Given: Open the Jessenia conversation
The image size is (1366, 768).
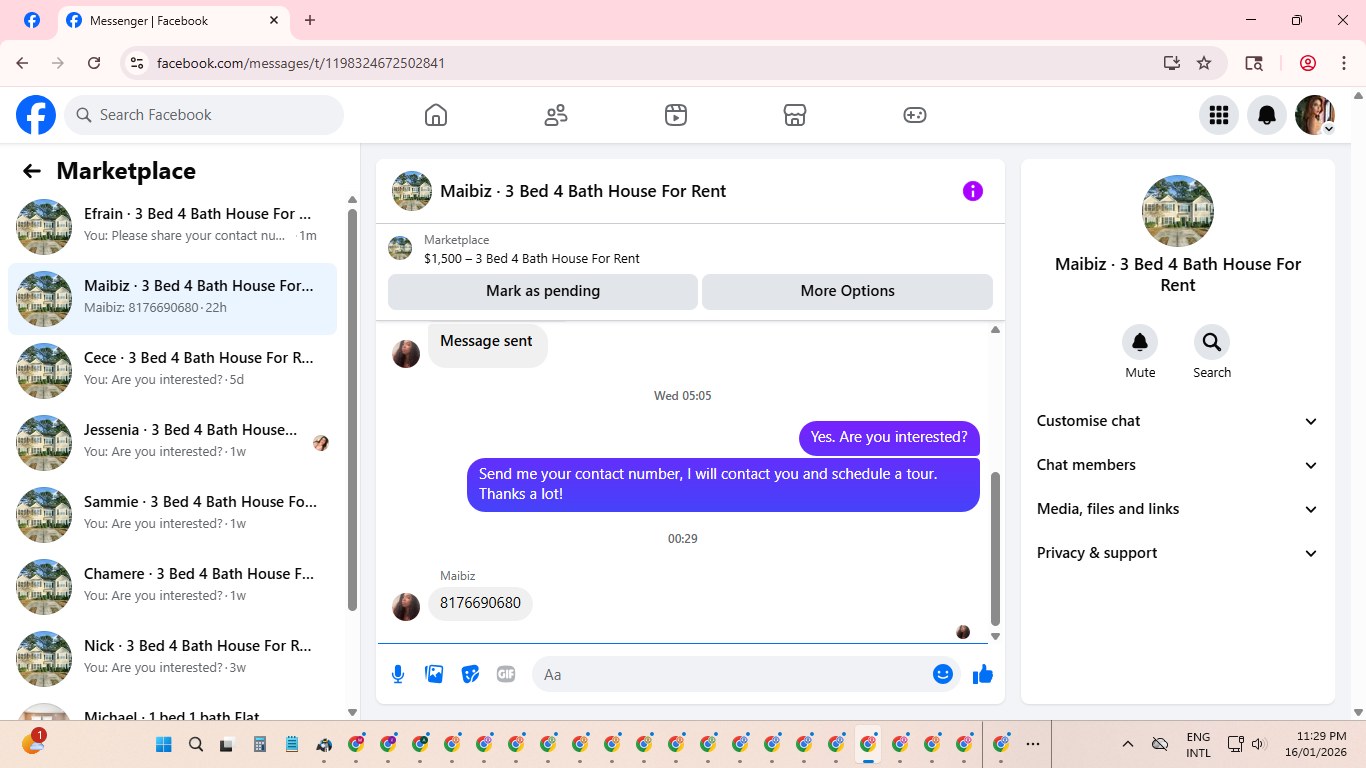Looking at the screenshot, I should point(172,443).
